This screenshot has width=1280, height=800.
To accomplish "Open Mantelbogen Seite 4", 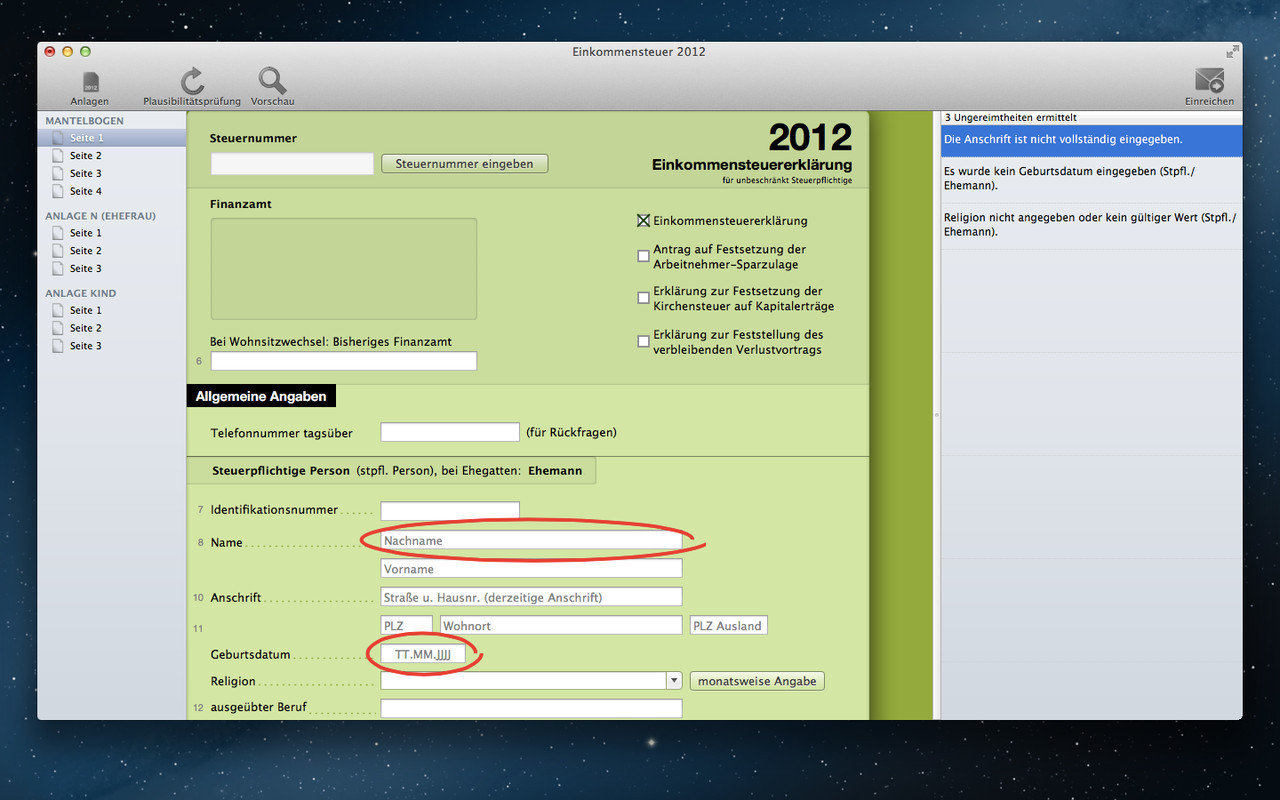I will coord(112,191).
